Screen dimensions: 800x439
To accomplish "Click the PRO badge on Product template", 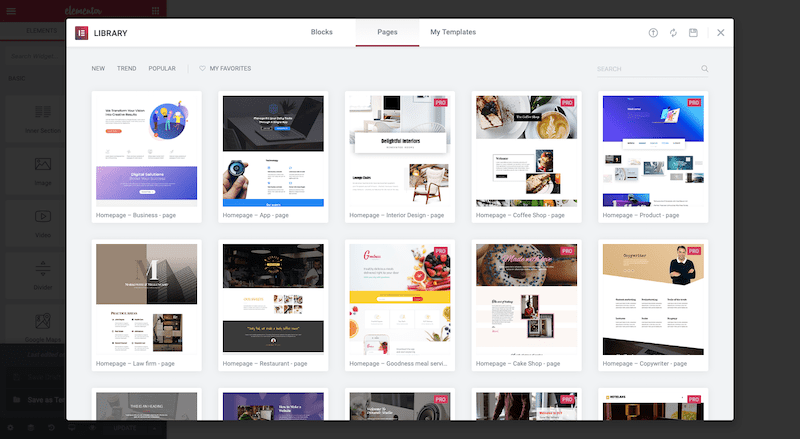I will coord(693,103).
